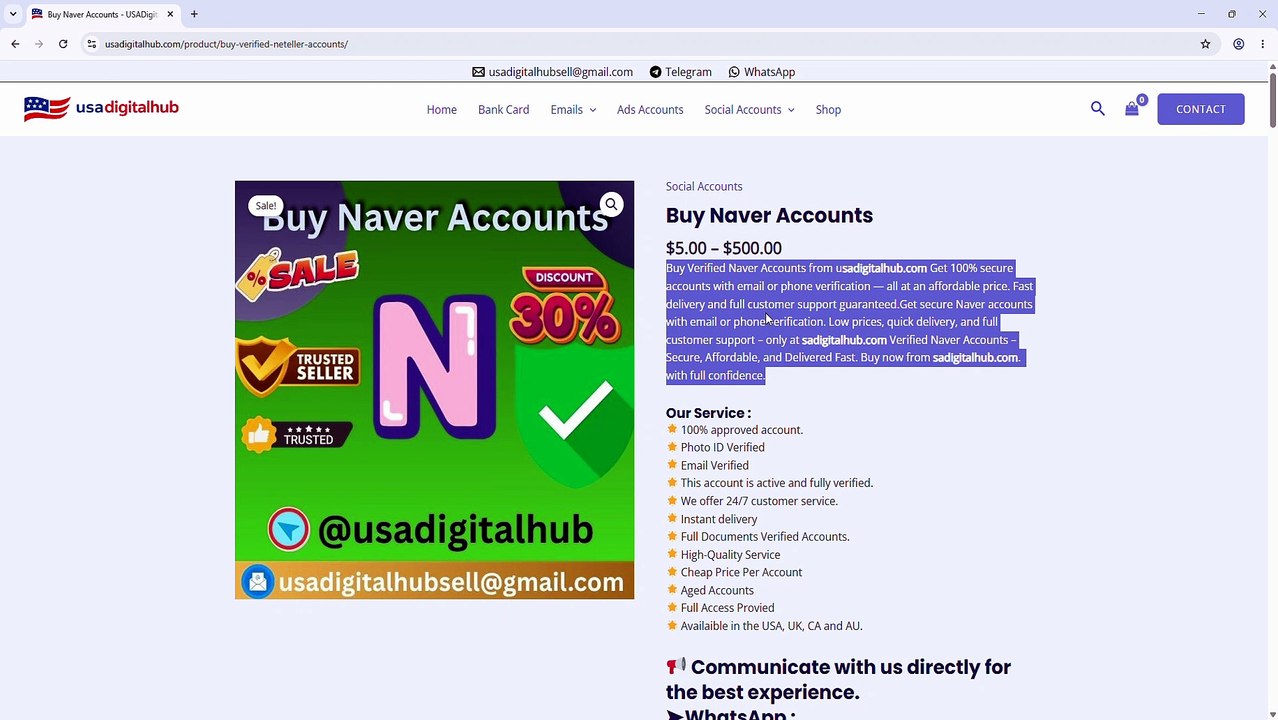Image resolution: width=1278 pixels, height=720 pixels.
Task: Click the WhatsApp link text
Action: [769, 72]
